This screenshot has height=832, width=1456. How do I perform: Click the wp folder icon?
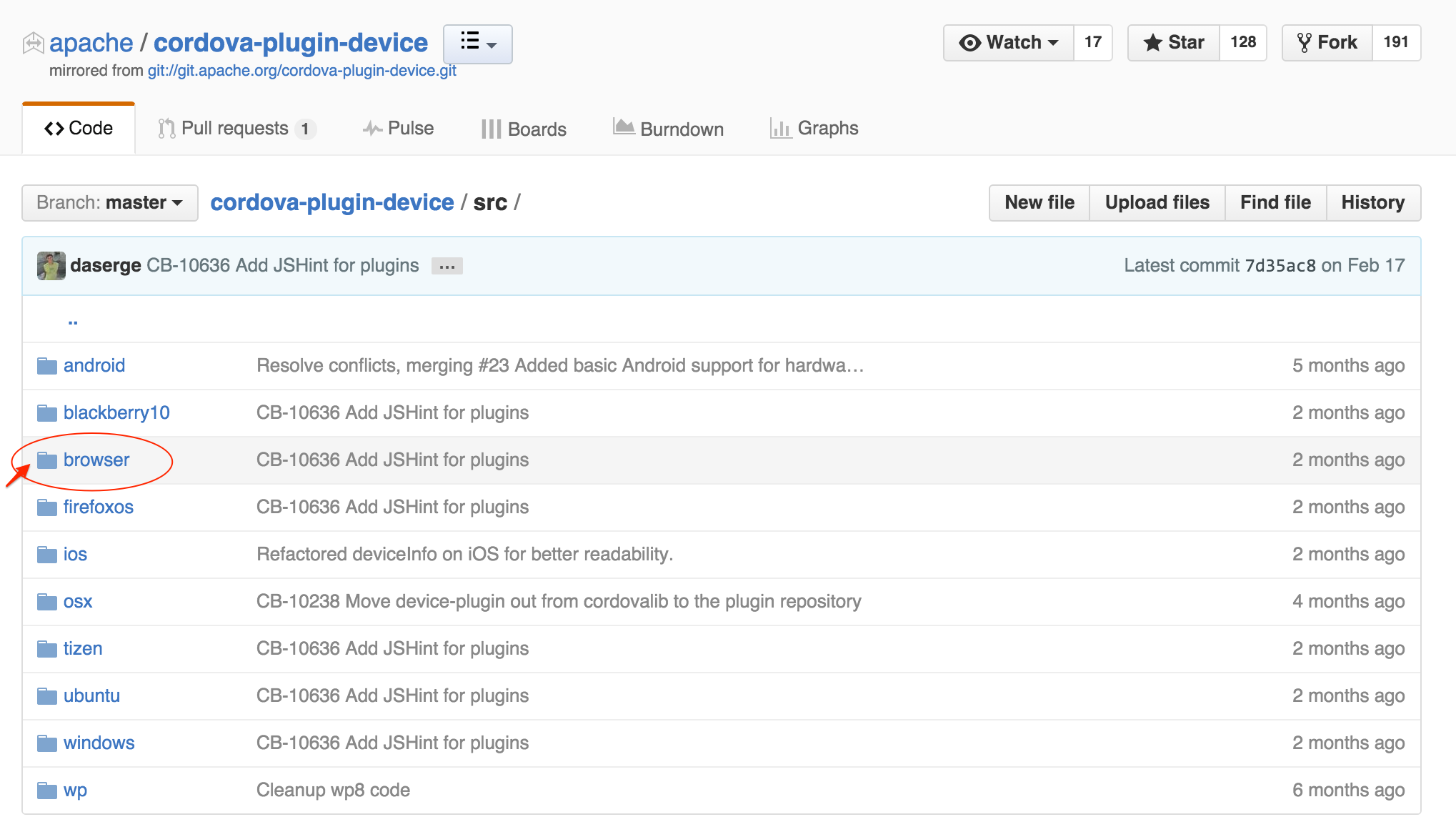[x=47, y=791]
